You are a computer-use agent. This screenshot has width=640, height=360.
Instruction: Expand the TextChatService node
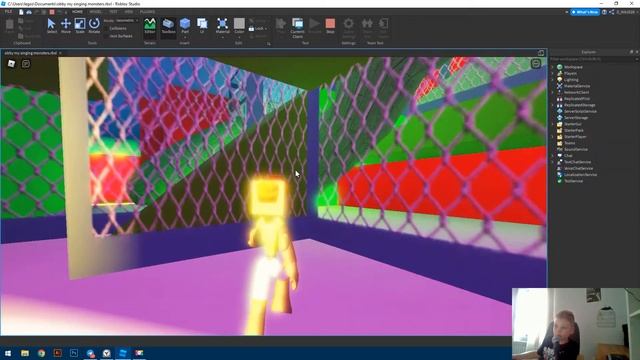553,162
